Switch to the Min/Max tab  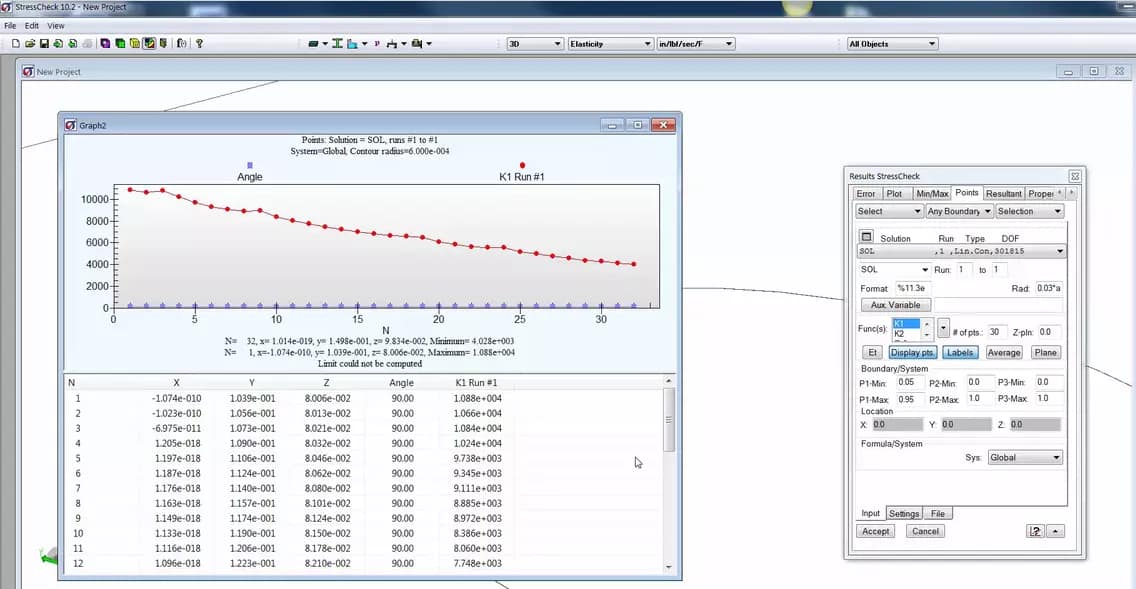click(x=933, y=193)
